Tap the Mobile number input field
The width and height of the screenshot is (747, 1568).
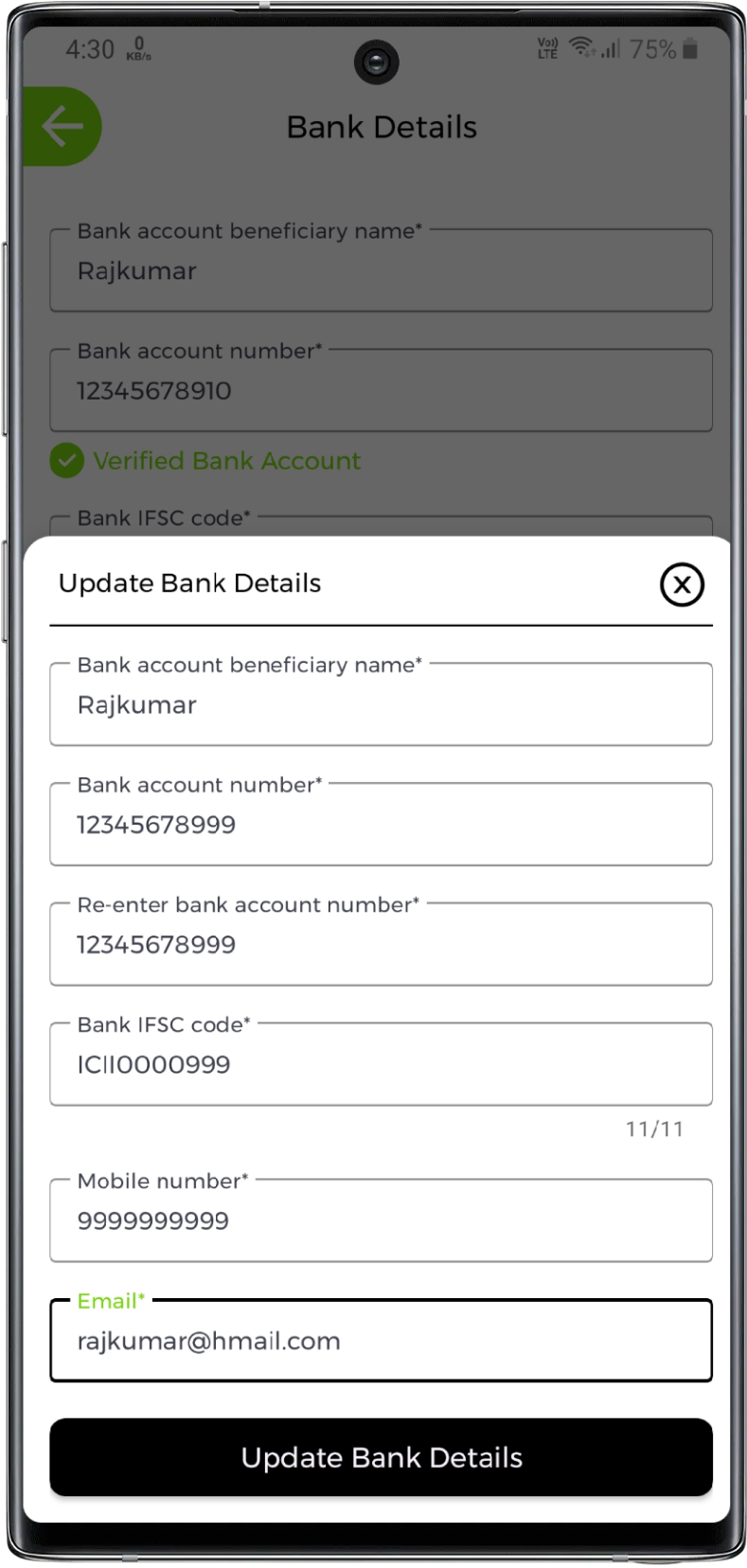[x=381, y=1221]
